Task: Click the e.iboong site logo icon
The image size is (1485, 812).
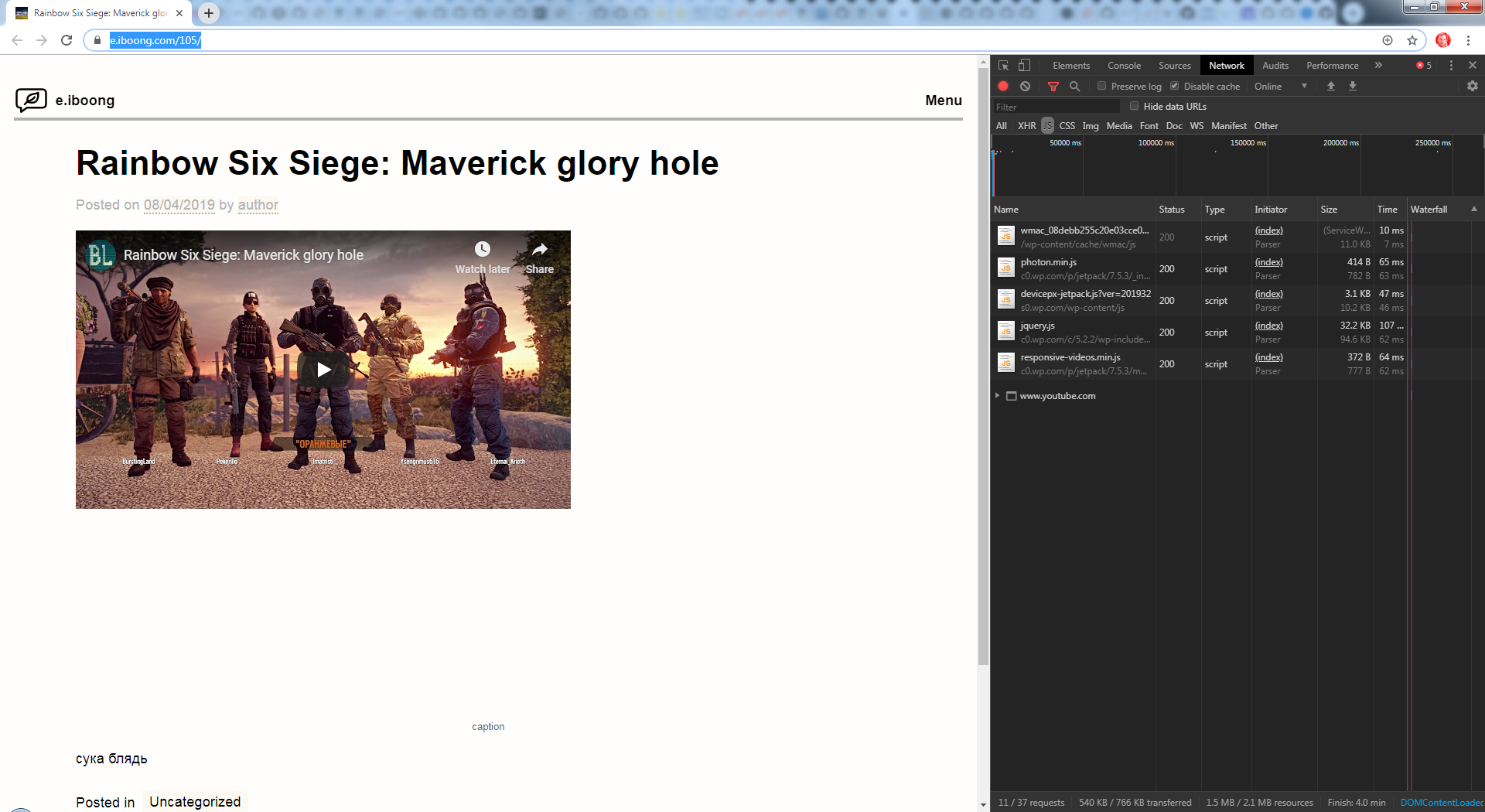Action: (x=31, y=100)
